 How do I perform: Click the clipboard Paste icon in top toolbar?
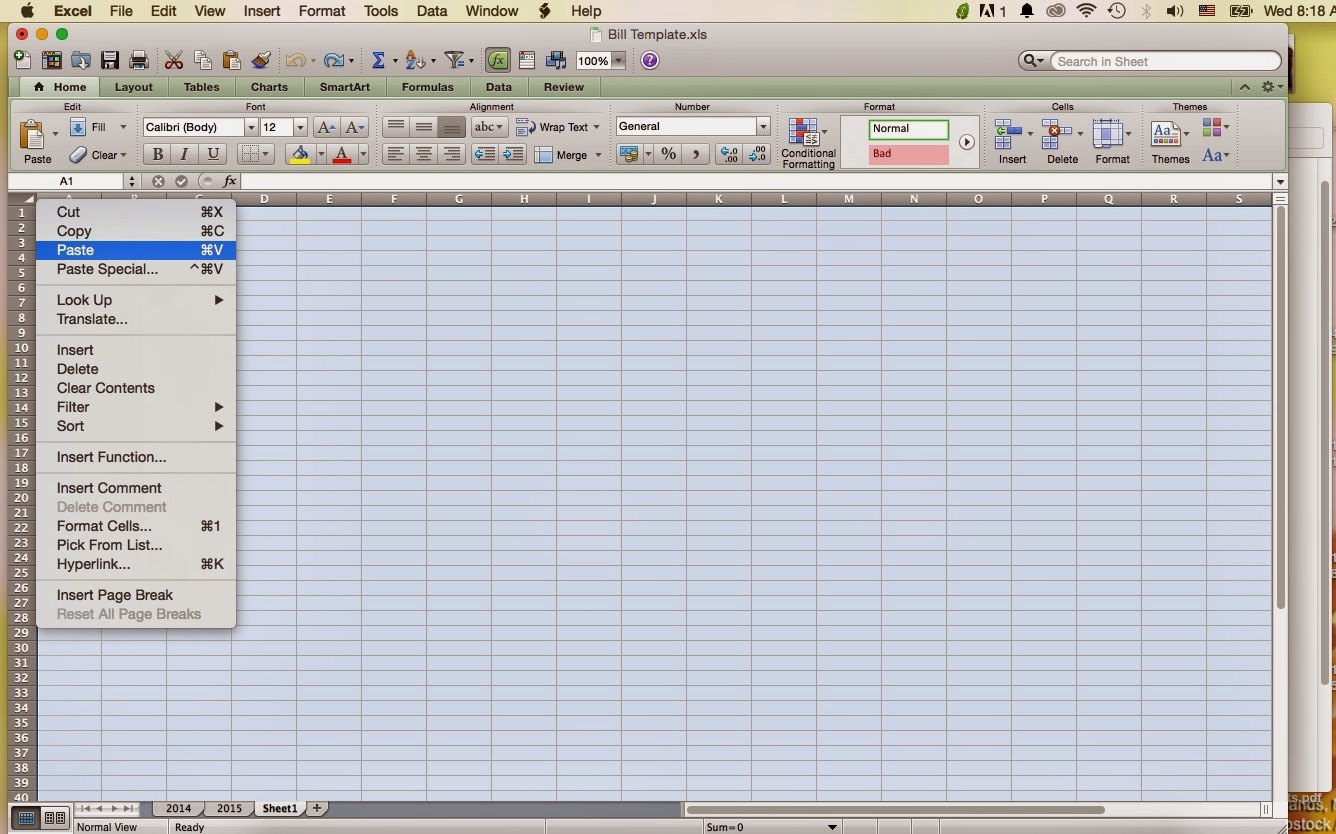[x=232, y=61]
